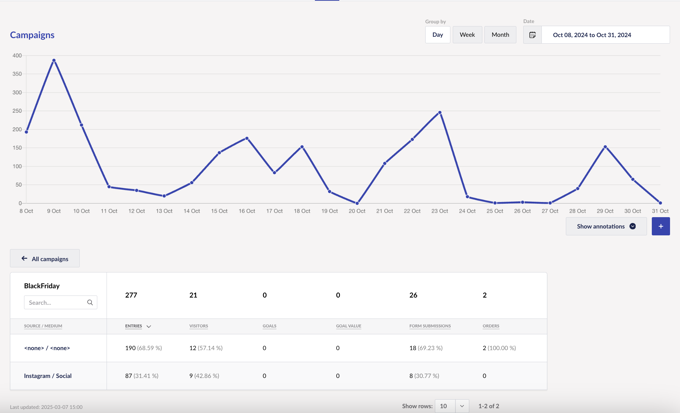Switch grouping to Month
This screenshot has width=680, height=413.
click(500, 35)
